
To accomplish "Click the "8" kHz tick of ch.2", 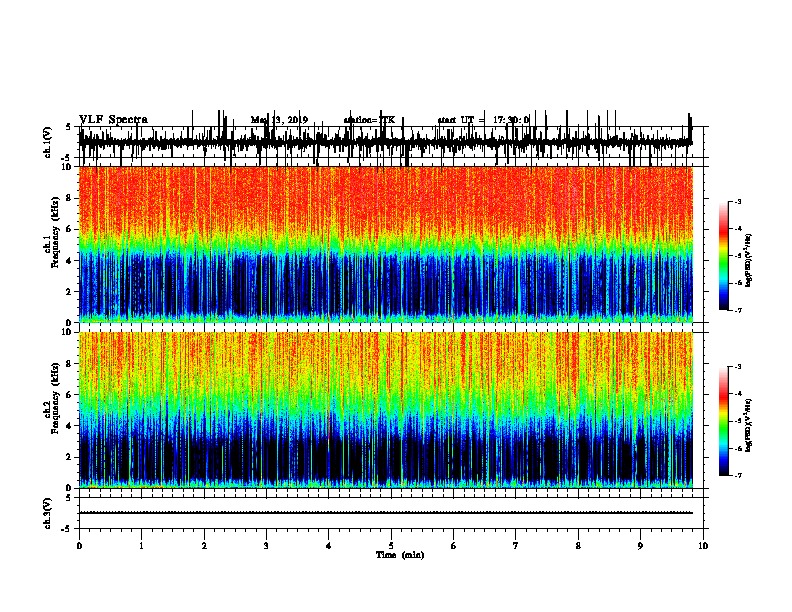I will click(69, 364).
